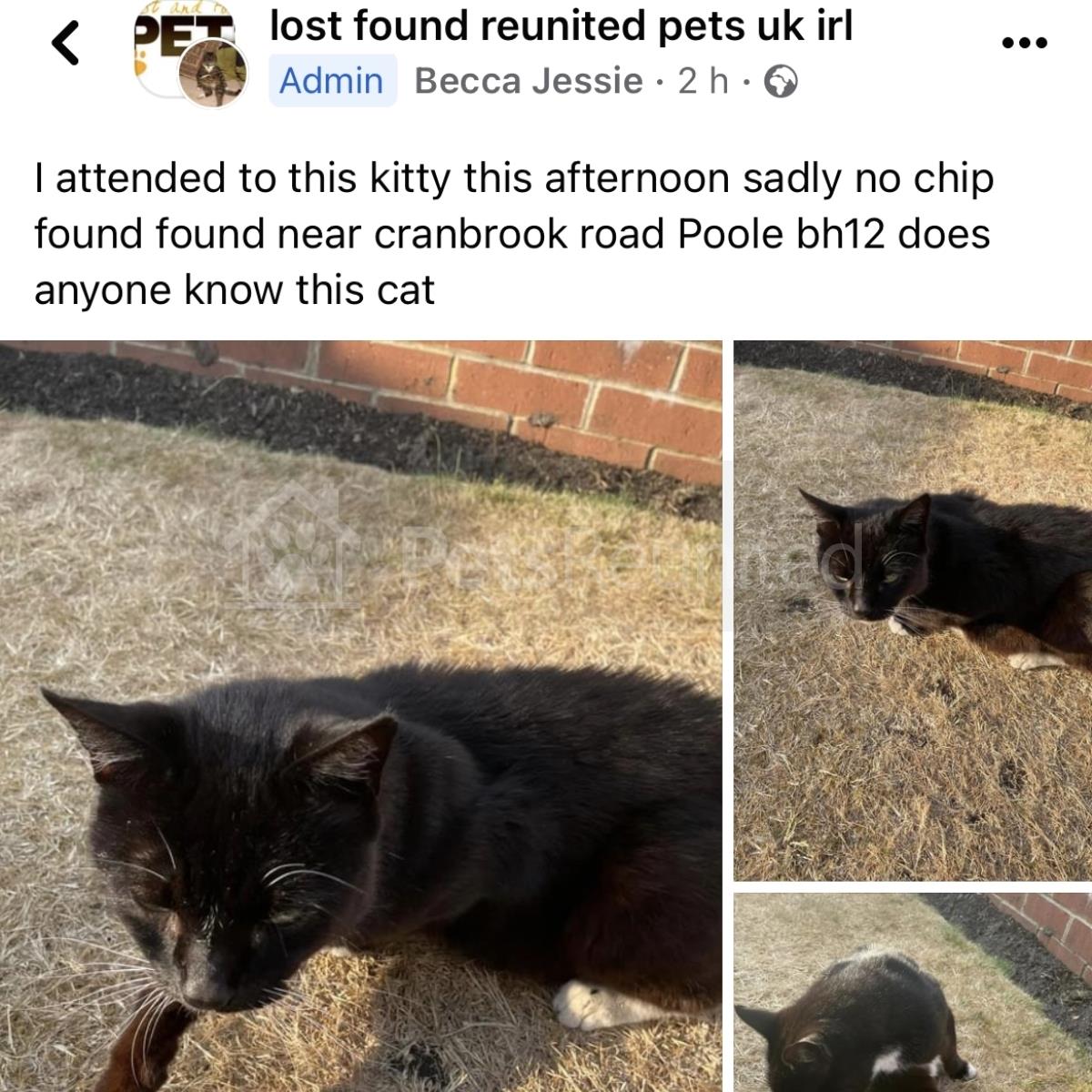Tap the 2 h post timestamp
1092x1092 pixels.
tap(703, 81)
